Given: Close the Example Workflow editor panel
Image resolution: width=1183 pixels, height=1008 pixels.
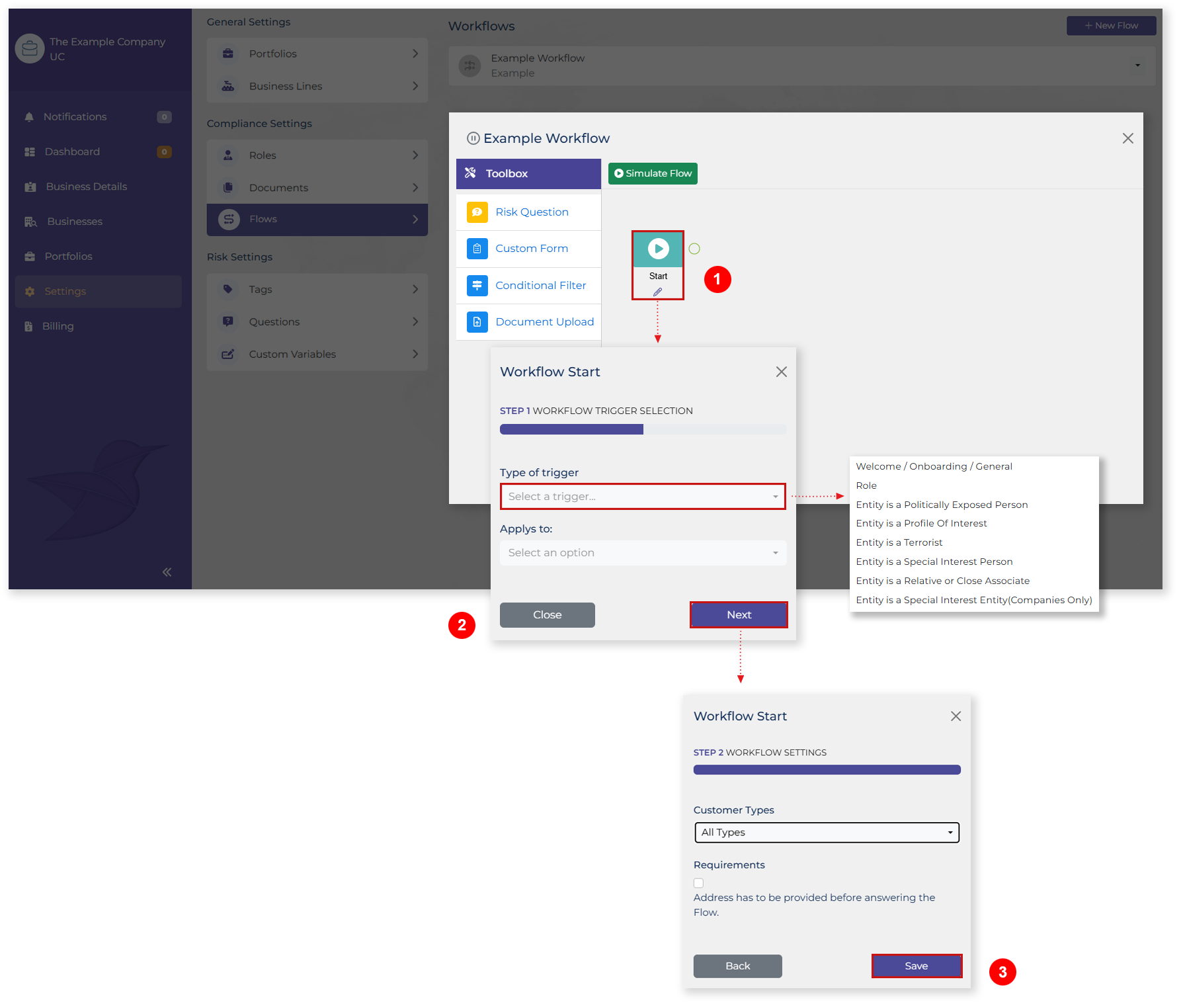Looking at the screenshot, I should [1127, 138].
